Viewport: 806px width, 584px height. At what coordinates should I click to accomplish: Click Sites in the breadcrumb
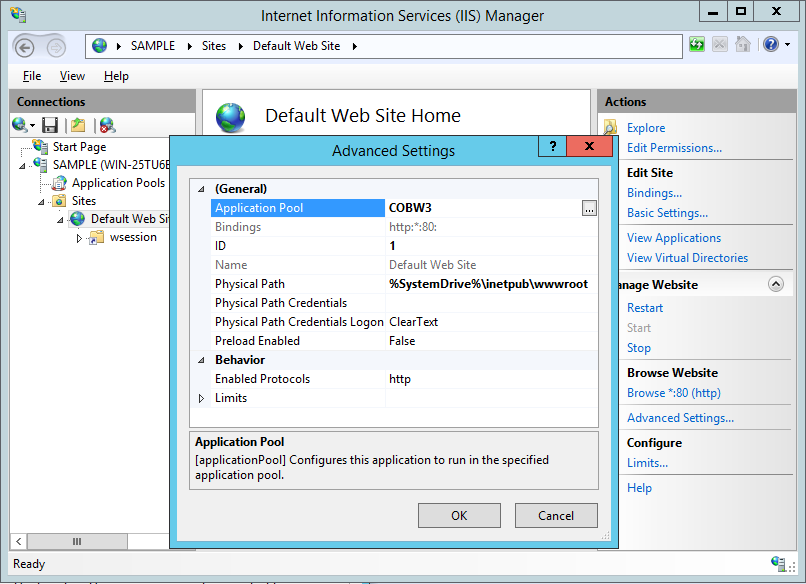pyautogui.click(x=213, y=46)
